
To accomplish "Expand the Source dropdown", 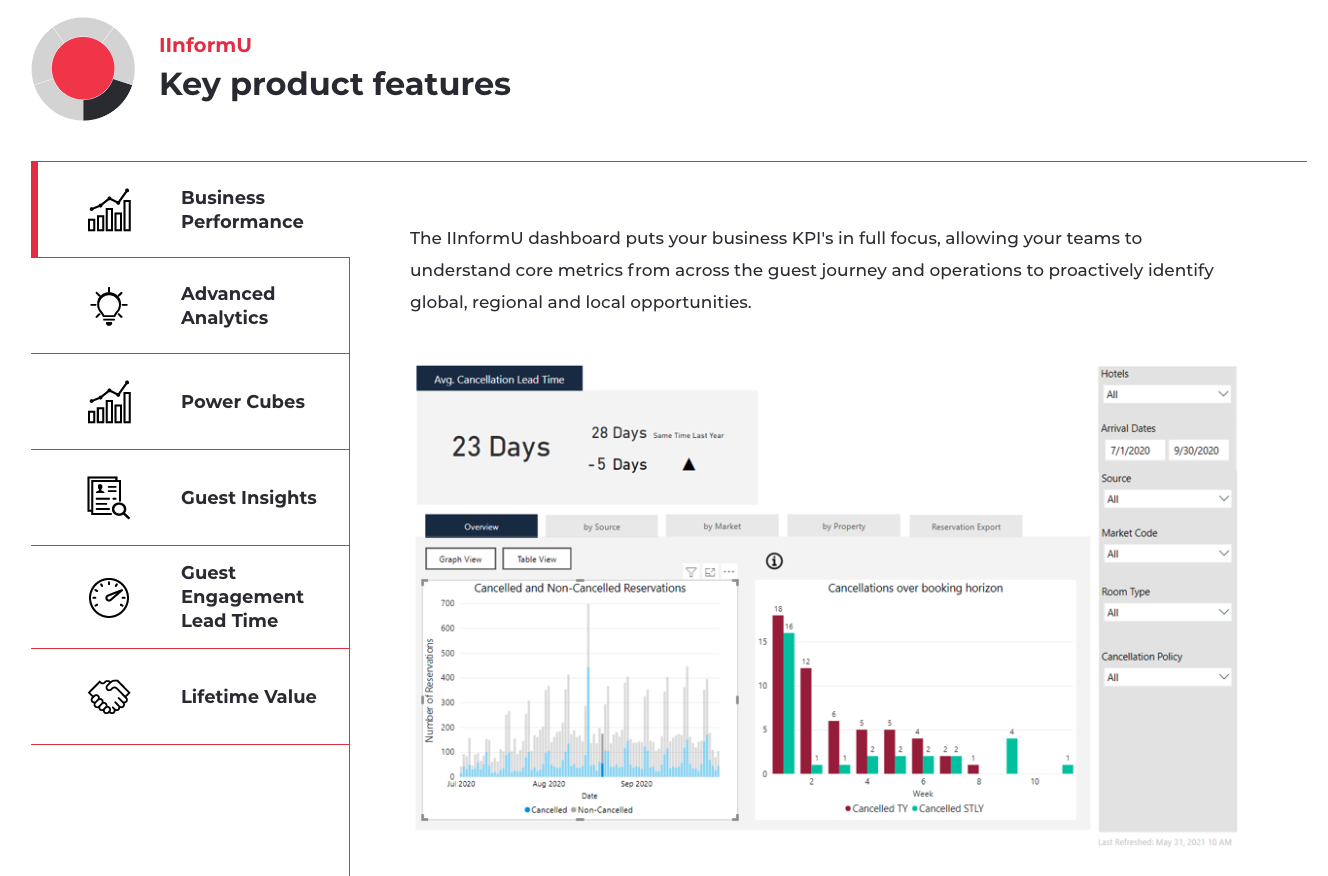I will point(1166,498).
